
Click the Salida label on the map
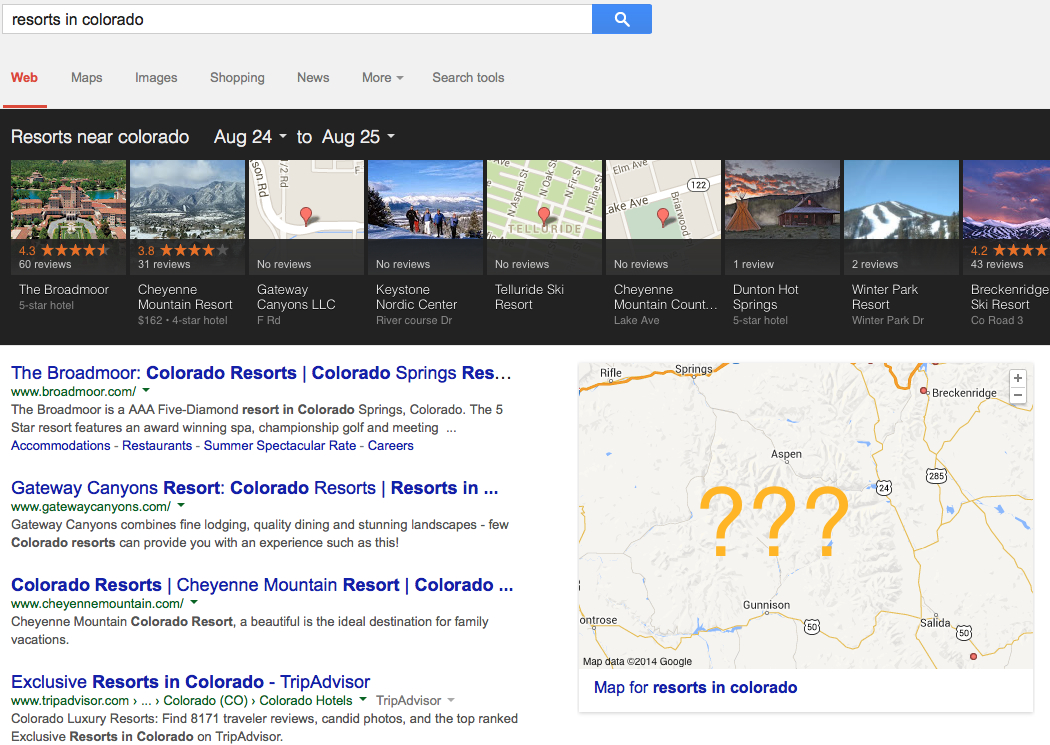coord(935,623)
